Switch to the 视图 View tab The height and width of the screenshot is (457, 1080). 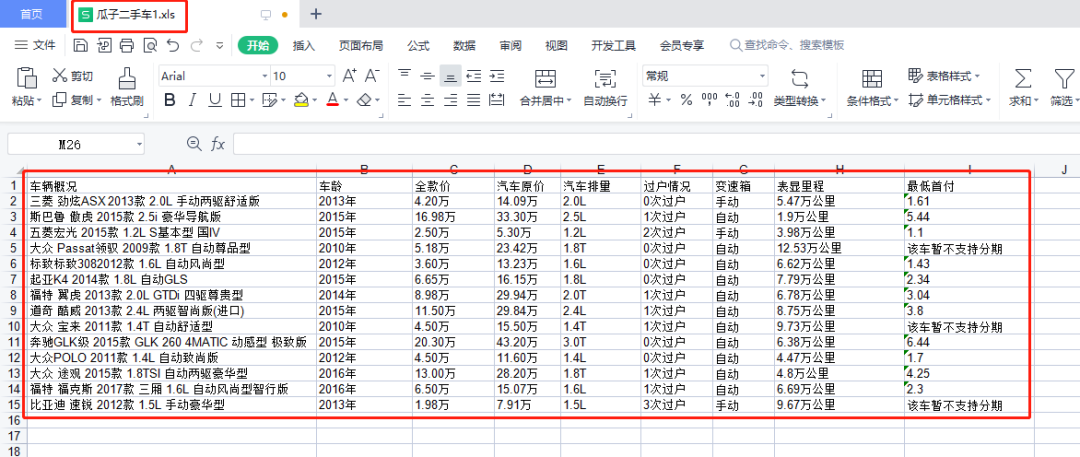(x=557, y=45)
